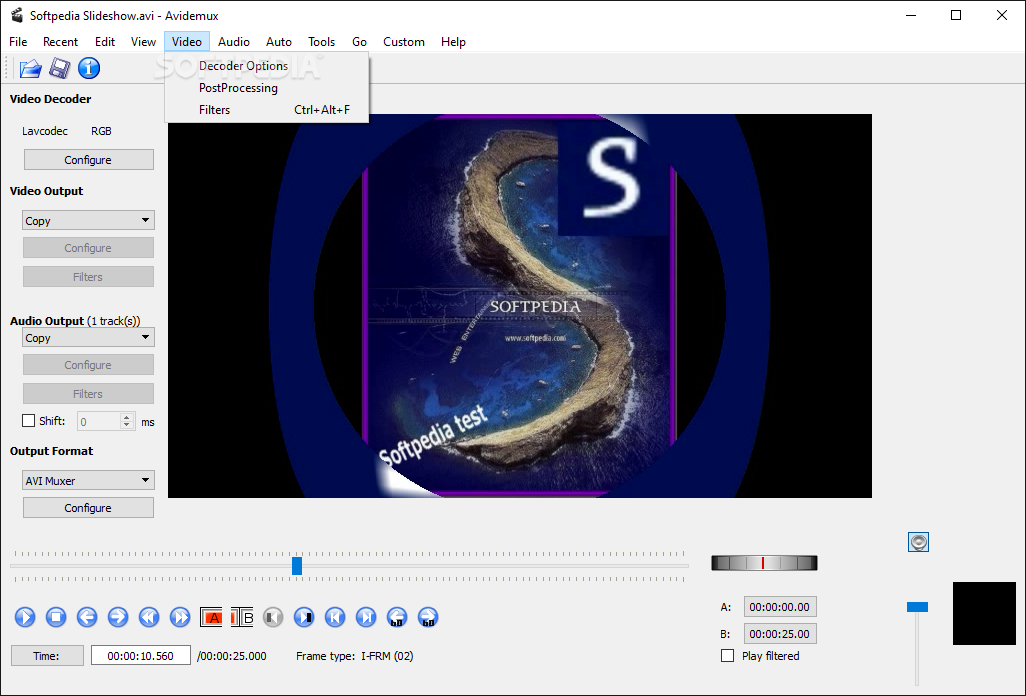Click the Avidemux clapperboard title icon
The image size is (1026, 696).
point(16,15)
